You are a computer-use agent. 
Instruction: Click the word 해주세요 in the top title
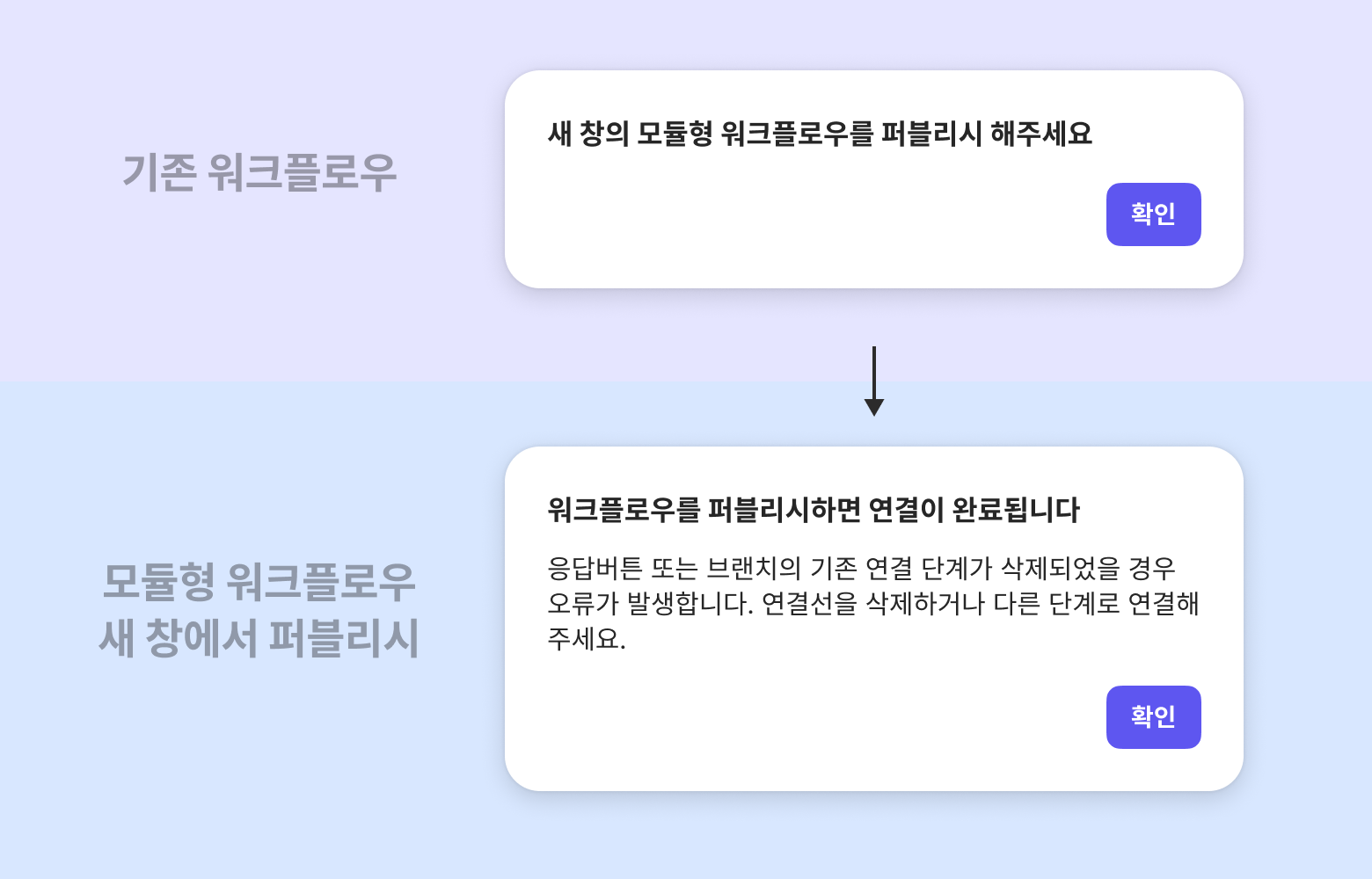click(1041, 134)
